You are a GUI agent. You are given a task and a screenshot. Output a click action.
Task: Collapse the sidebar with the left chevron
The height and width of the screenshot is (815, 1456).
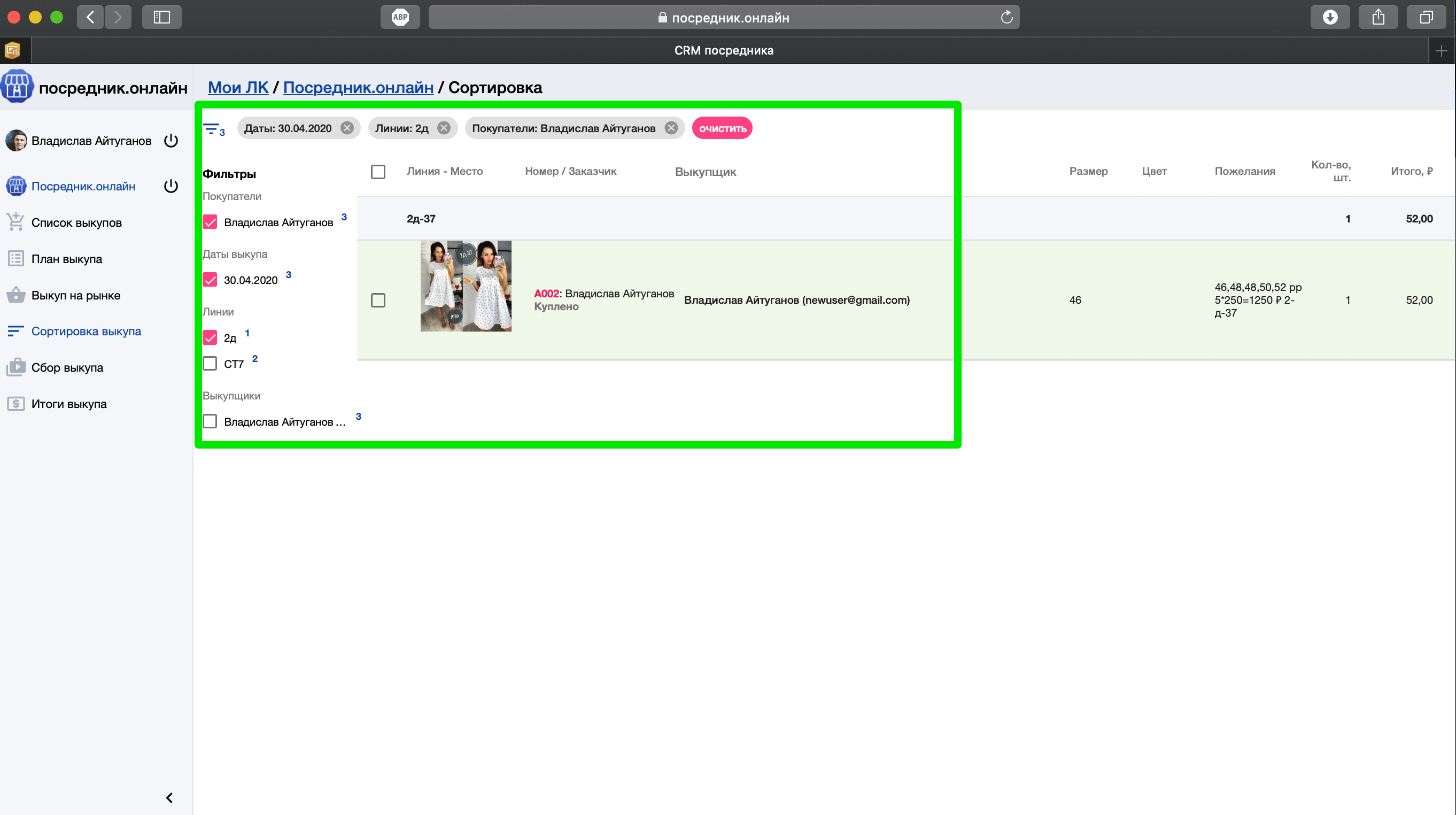click(169, 797)
